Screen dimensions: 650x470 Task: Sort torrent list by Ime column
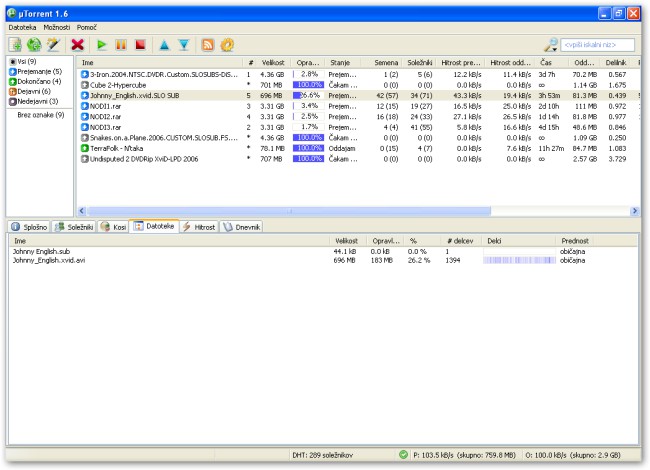[160, 63]
